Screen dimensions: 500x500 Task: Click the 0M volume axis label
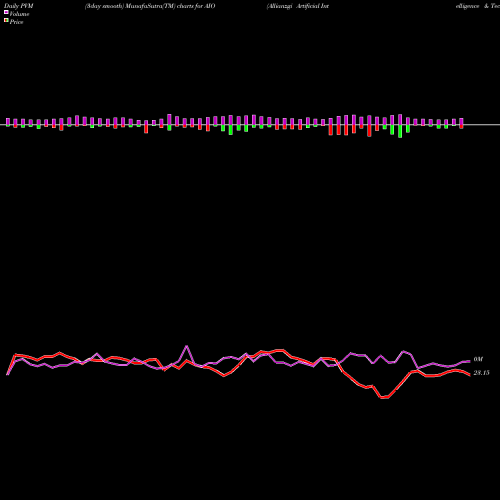point(478,359)
